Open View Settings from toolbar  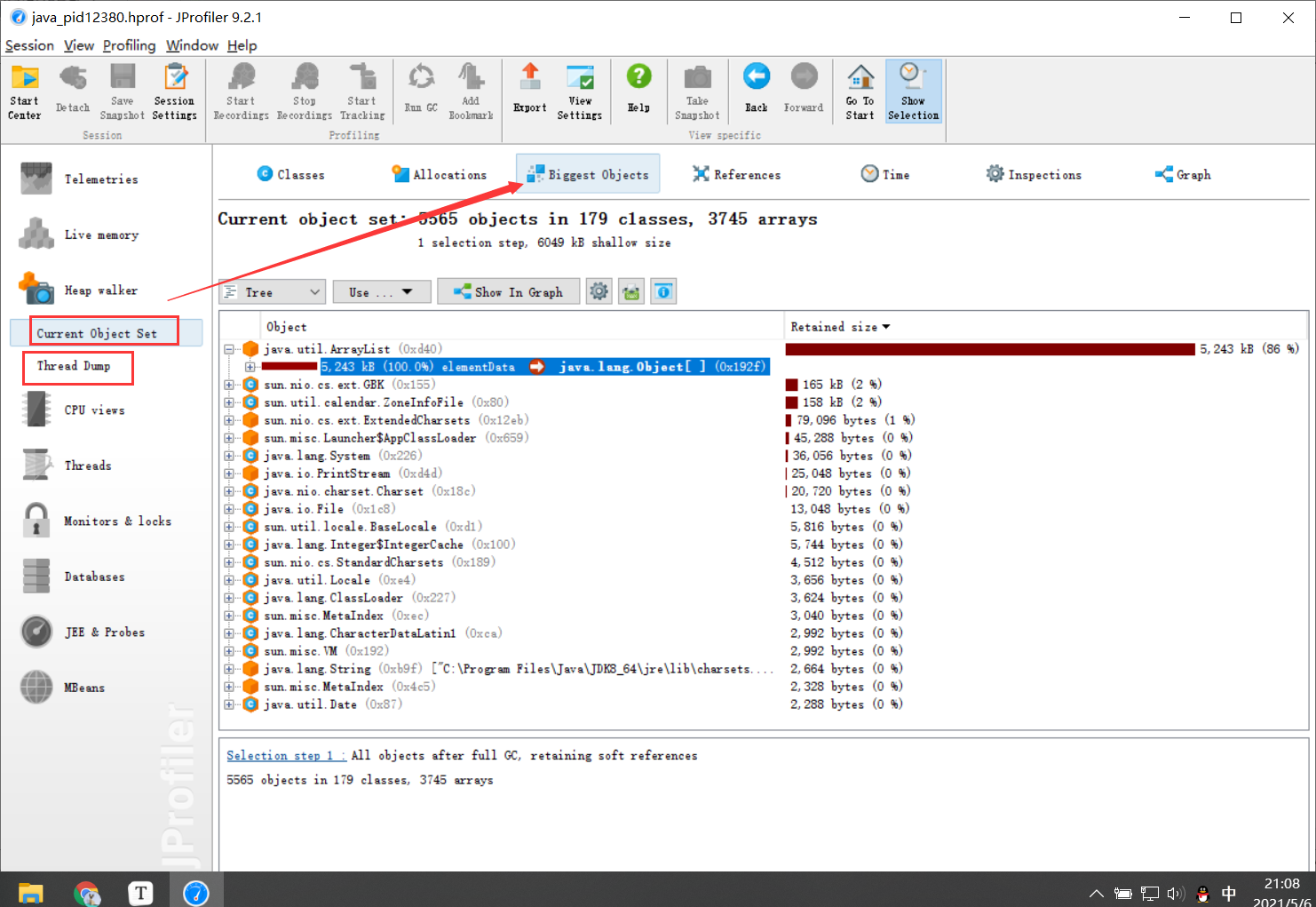coord(580,91)
